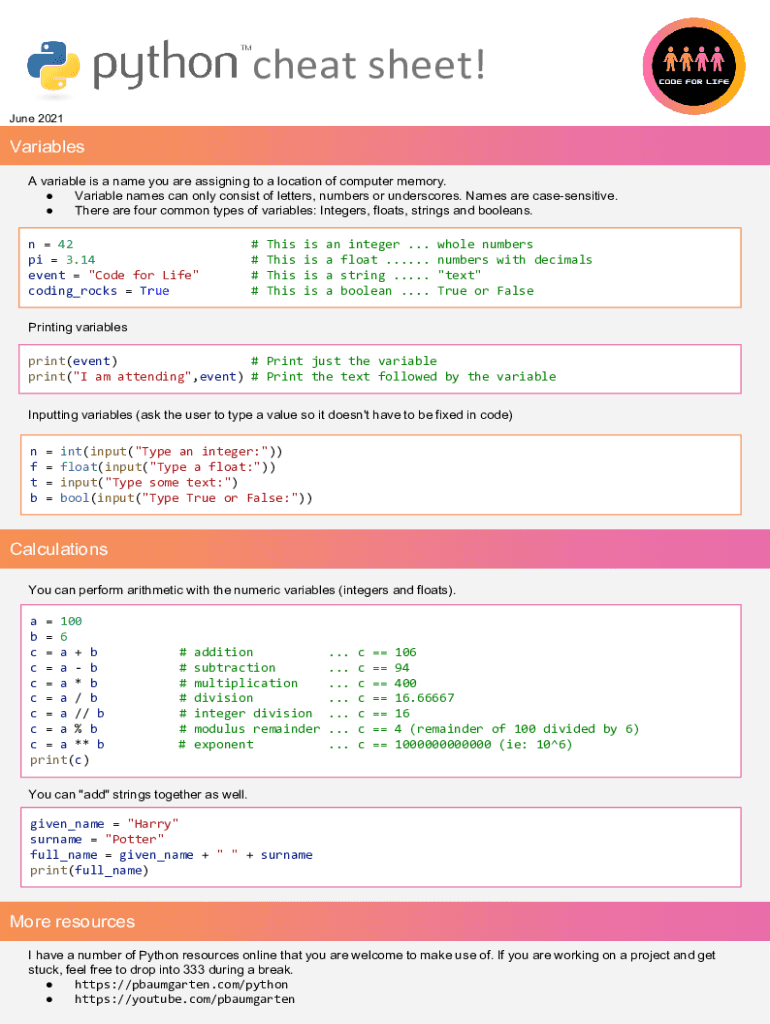Click the June 2021 date text

tap(37, 119)
